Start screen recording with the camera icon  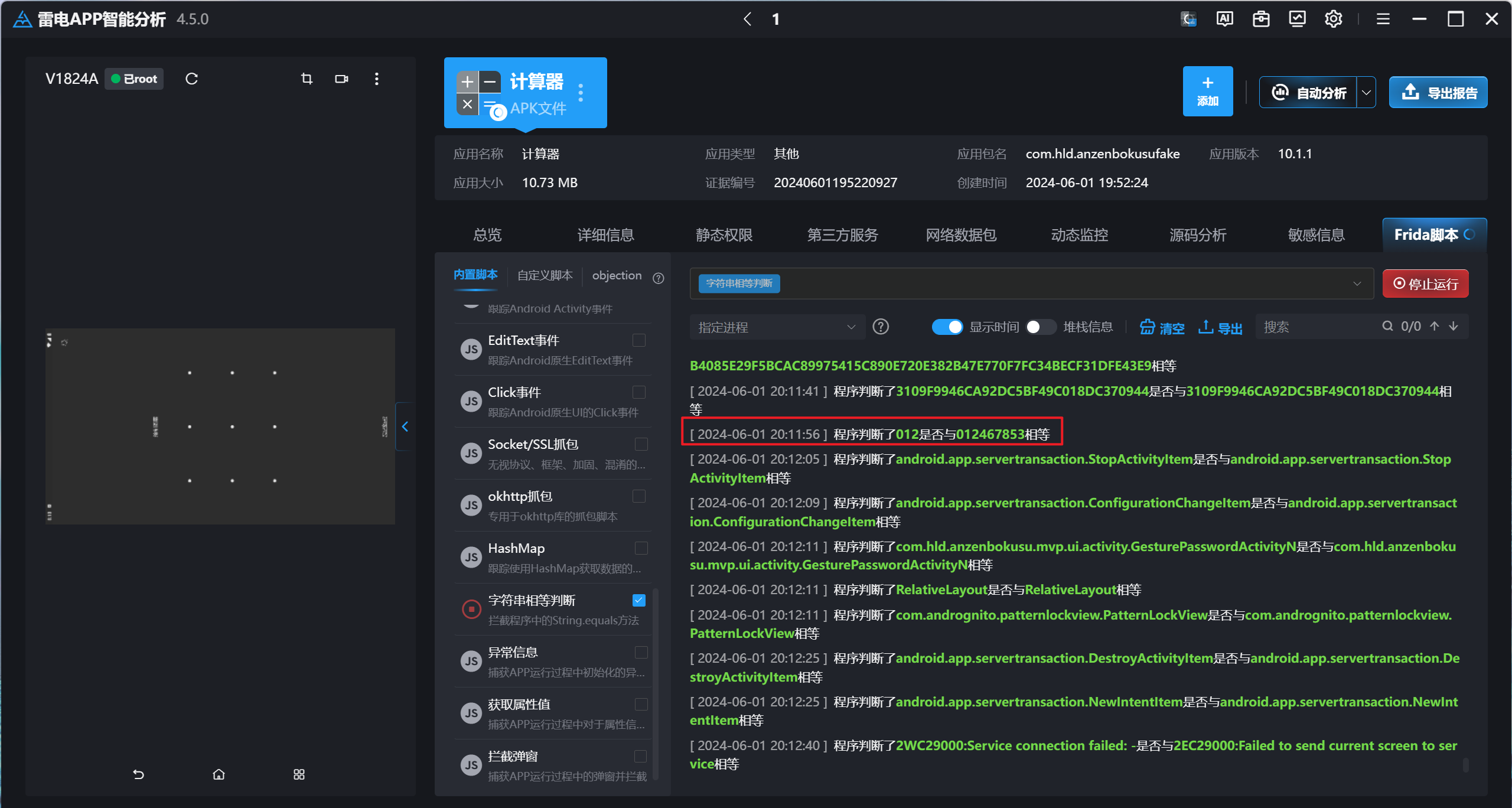(x=341, y=79)
